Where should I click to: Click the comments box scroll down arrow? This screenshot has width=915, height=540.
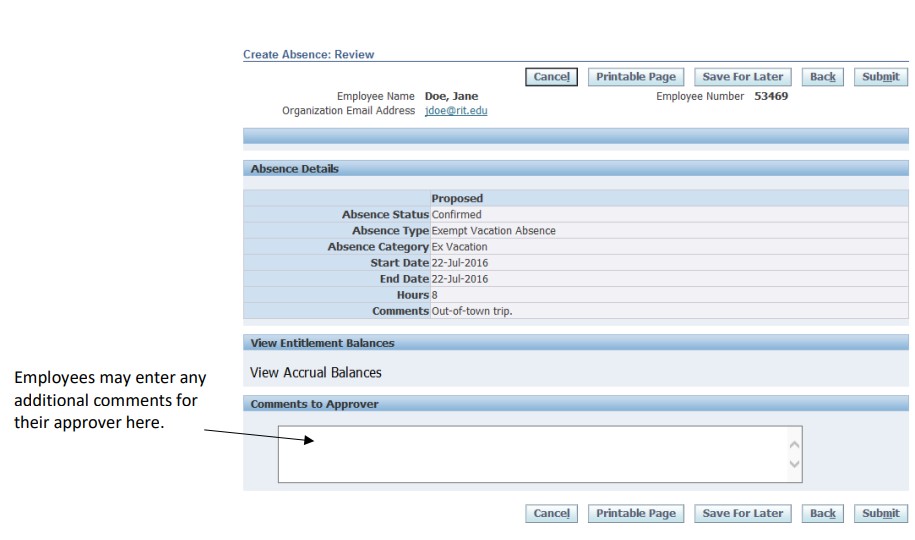coord(794,465)
